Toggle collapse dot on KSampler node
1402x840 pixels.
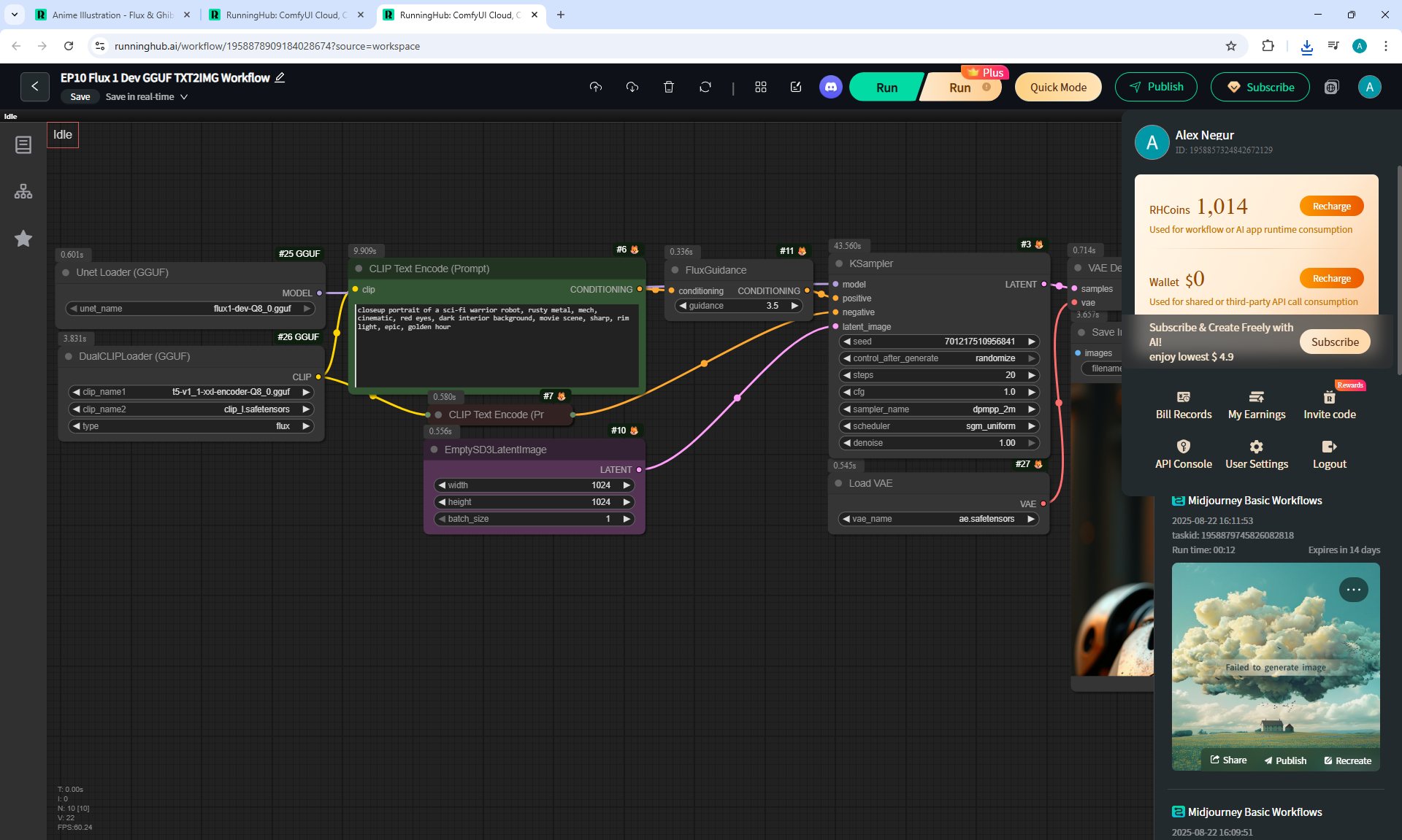click(839, 263)
